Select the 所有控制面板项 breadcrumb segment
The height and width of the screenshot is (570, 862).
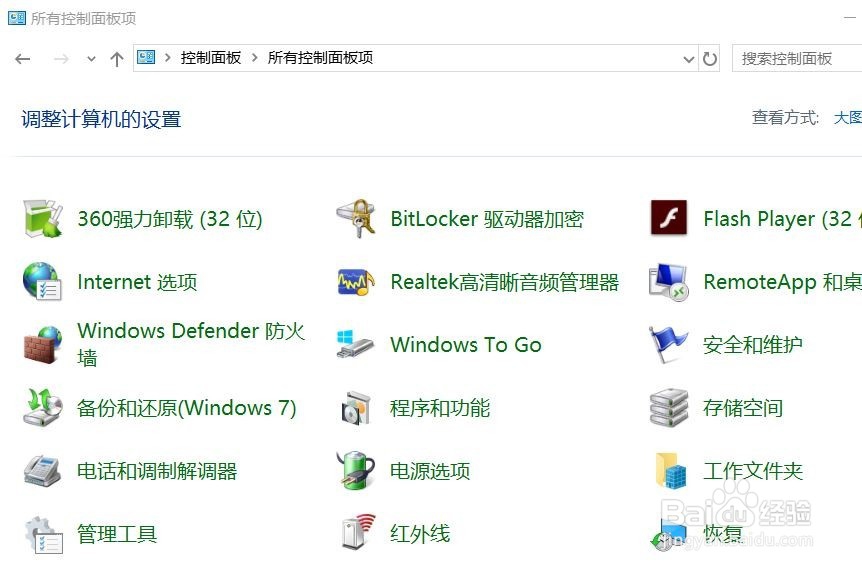click(321, 57)
